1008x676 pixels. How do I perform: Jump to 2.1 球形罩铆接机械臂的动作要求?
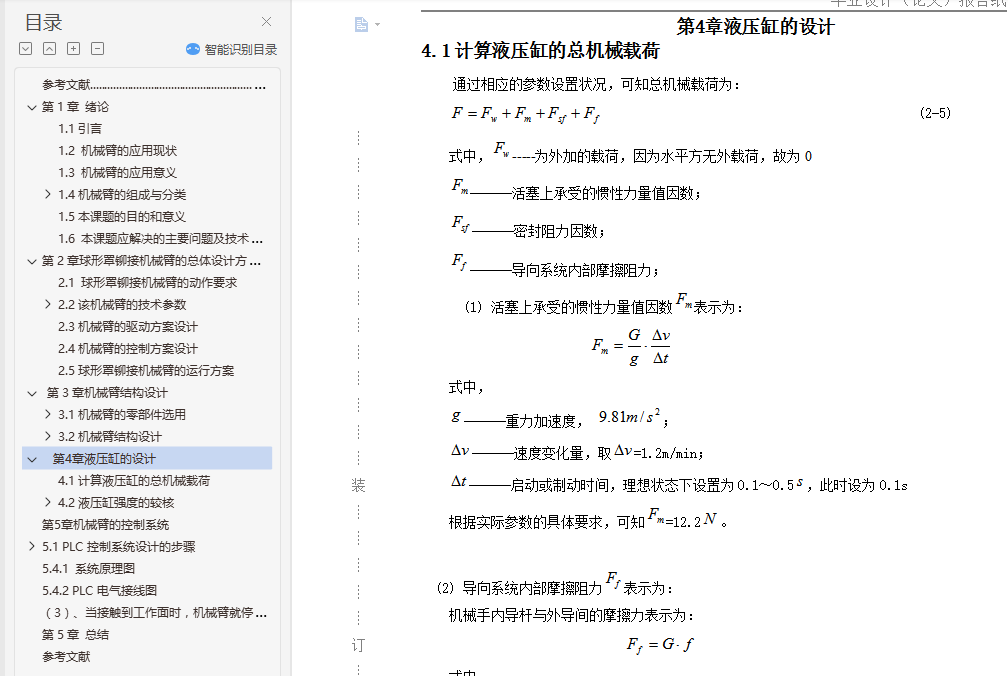[x=147, y=282]
